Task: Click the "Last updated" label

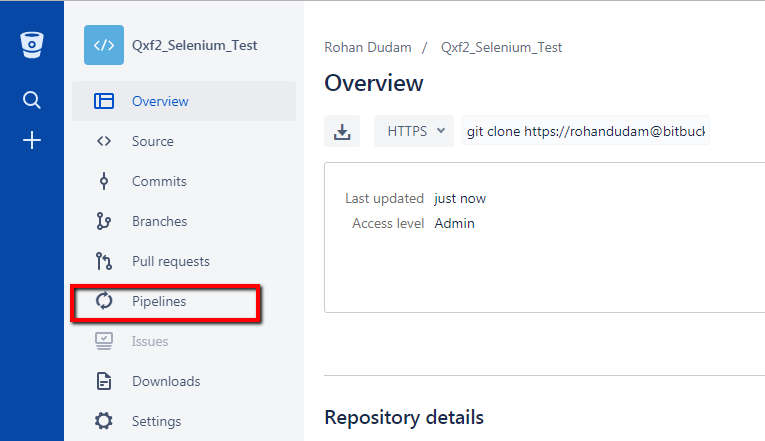Action: click(x=384, y=199)
